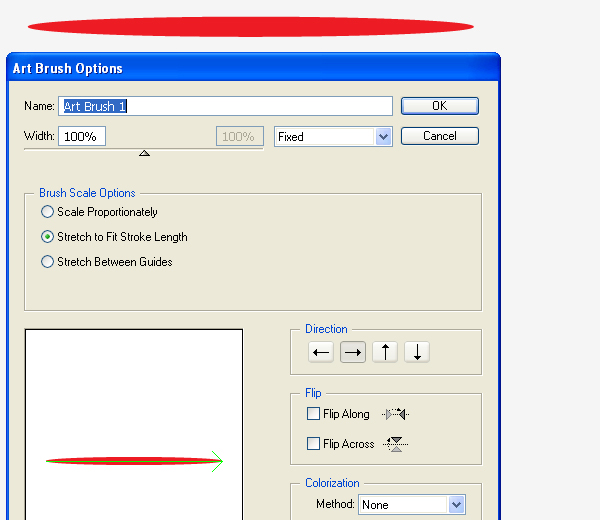Cancel the Art Brush Options dialog
Image resolution: width=600 pixels, height=520 pixels.
(440, 136)
